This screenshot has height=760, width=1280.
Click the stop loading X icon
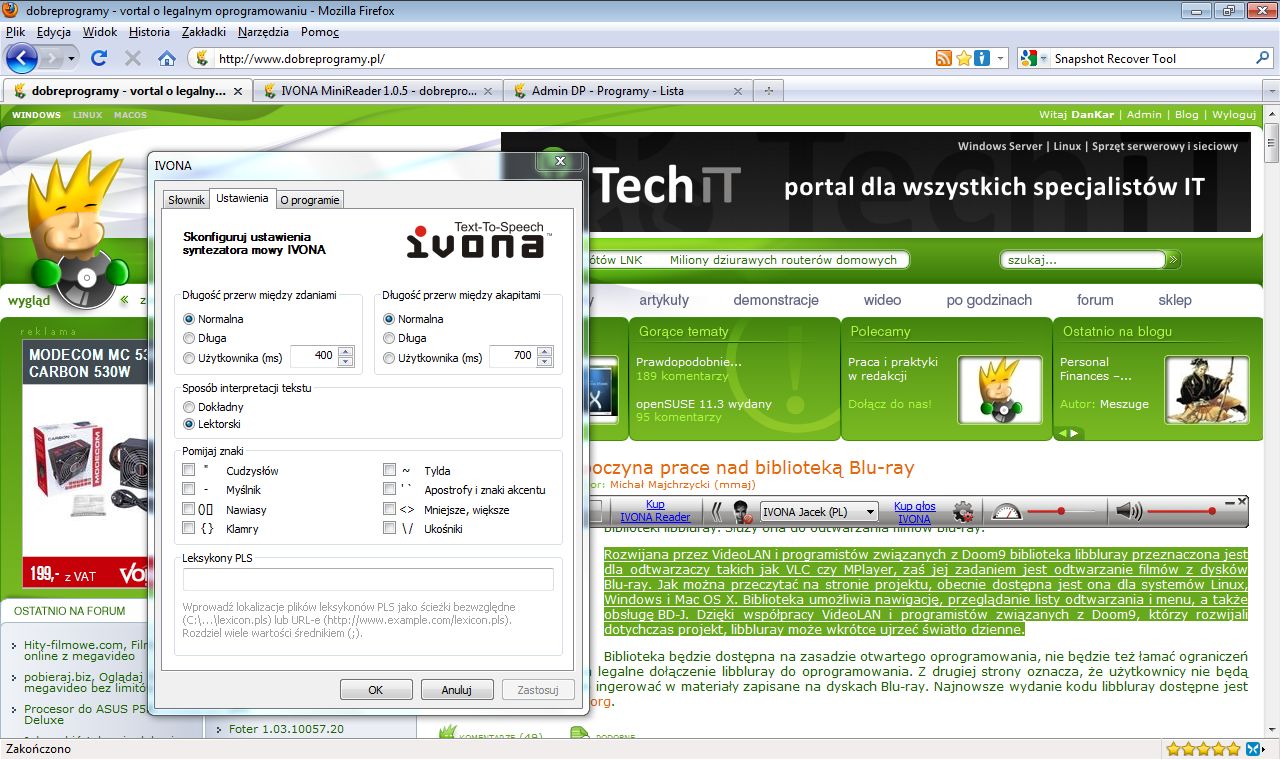click(x=132, y=58)
